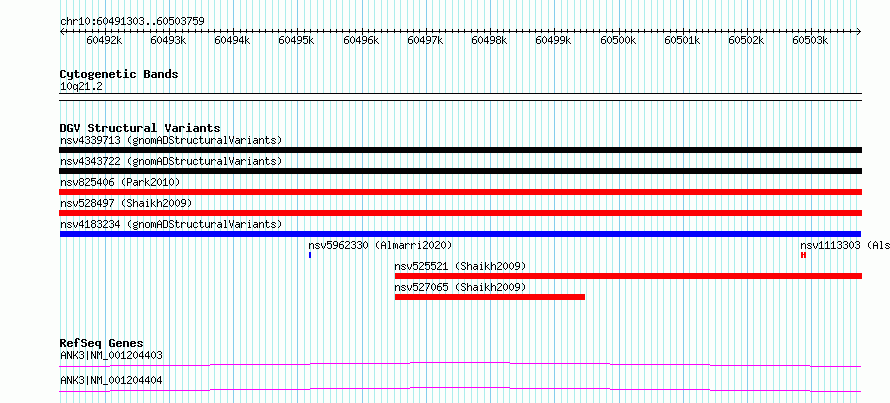
Task: Click the nsv4339713 gnomAD black variant bar
Action: pos(460,150)
